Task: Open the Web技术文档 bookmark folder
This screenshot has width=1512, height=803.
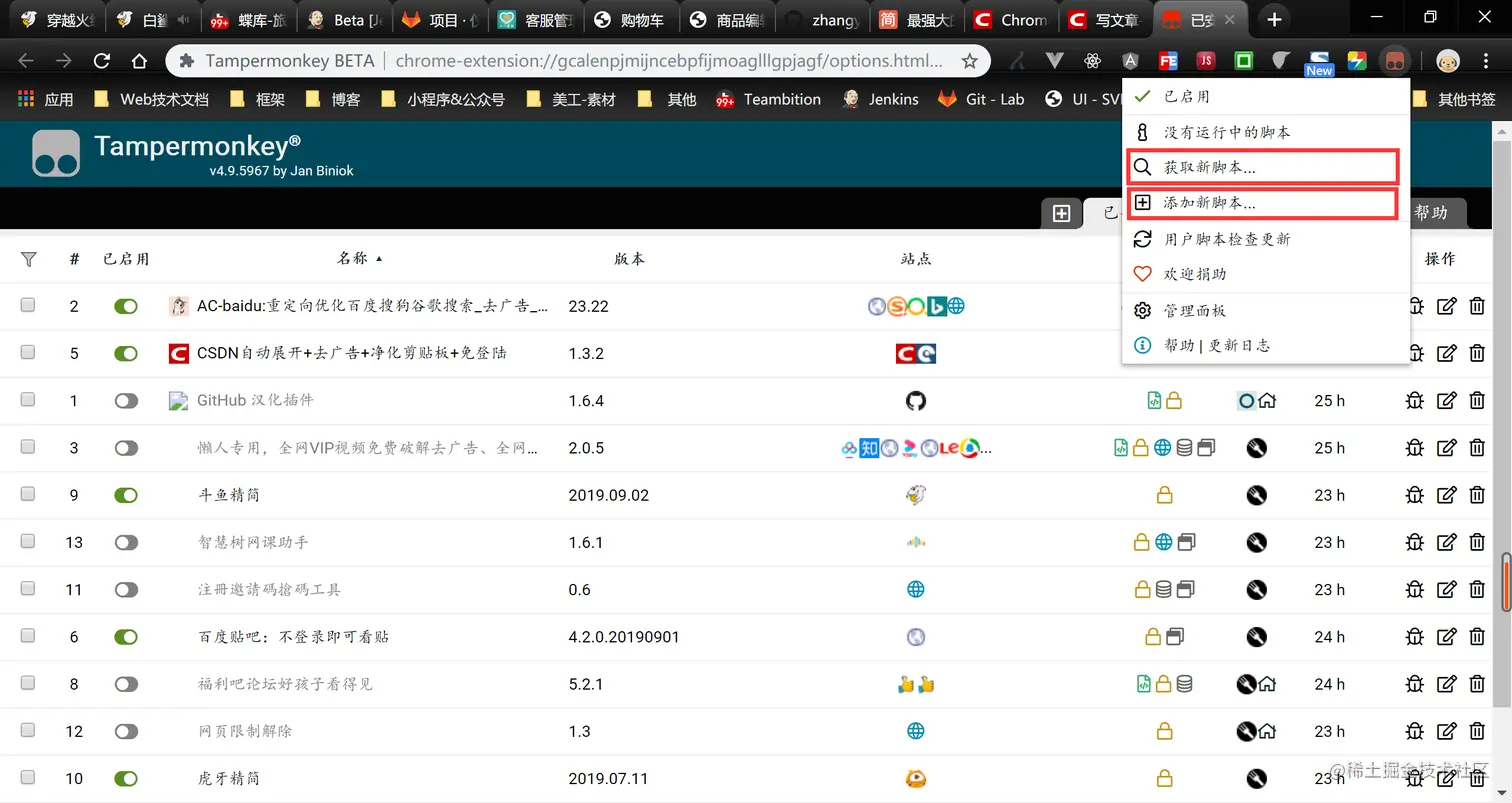Action: pos(150,99)
